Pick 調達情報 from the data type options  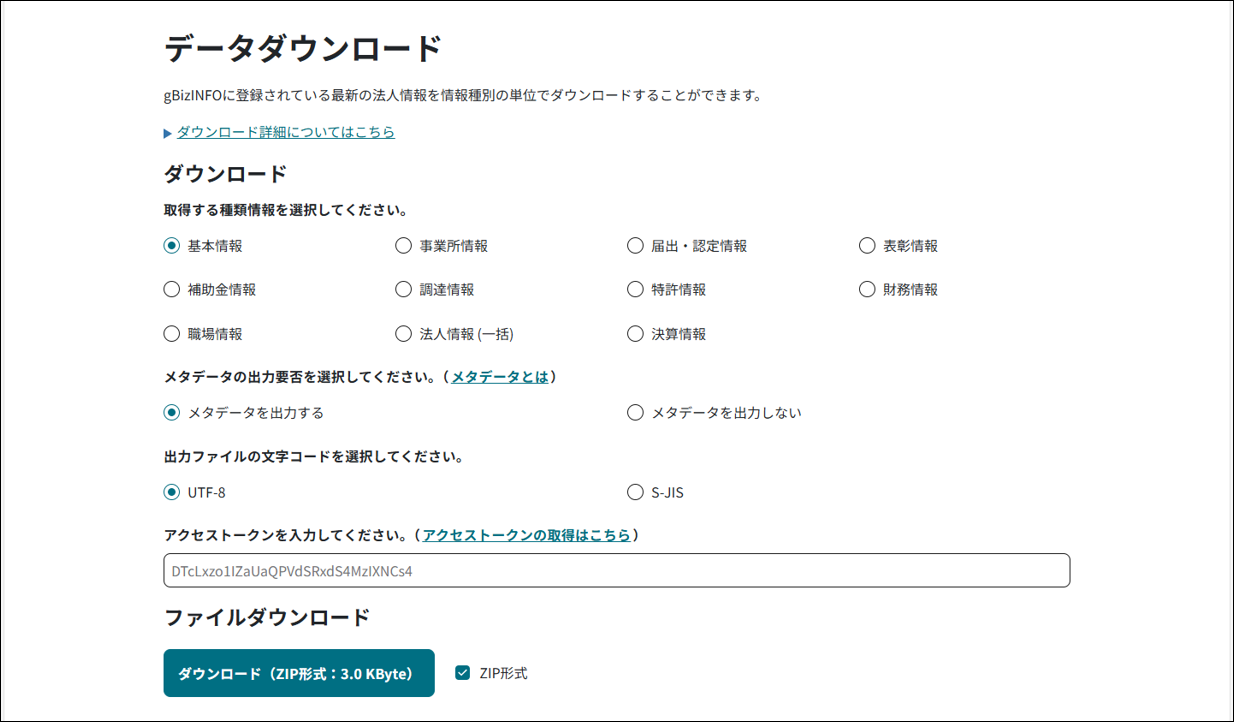coord(404,289)
